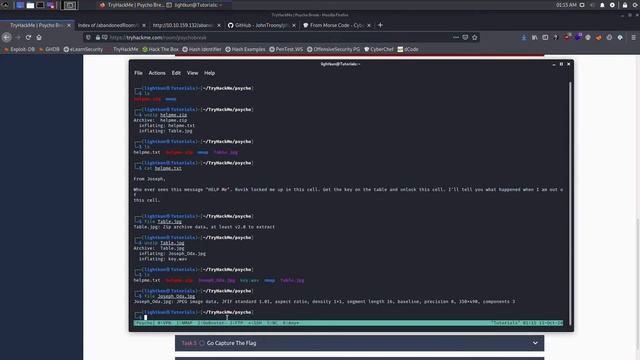Screen dimensions: 640x360
Task: Open dCode bookmark
Action: 408,49
